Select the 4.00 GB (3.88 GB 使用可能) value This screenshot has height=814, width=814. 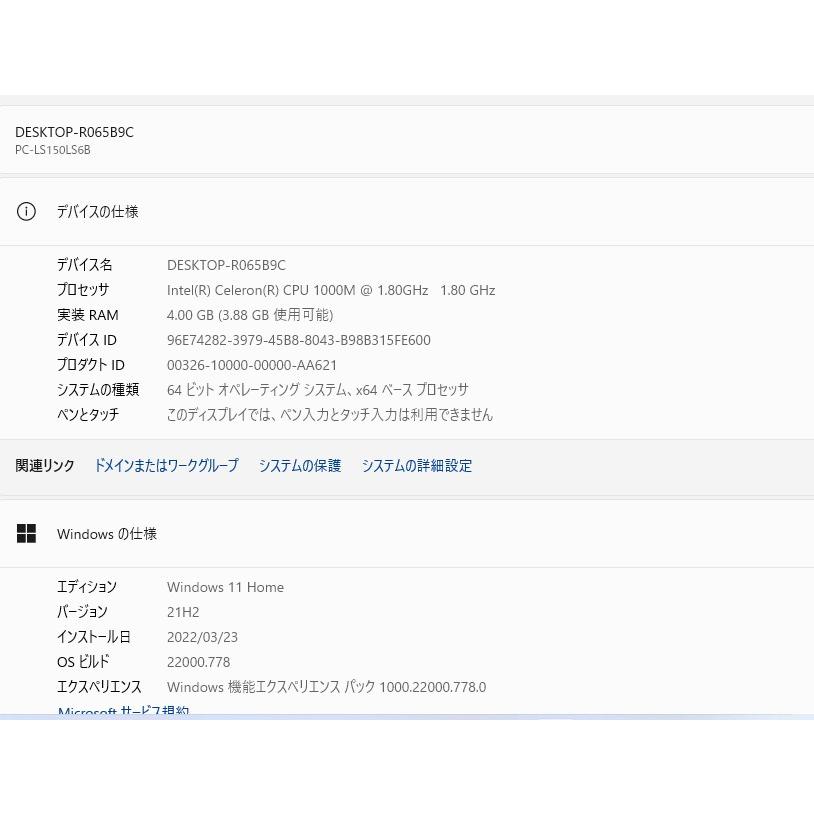pyautogui.click(x=250, y=315)
